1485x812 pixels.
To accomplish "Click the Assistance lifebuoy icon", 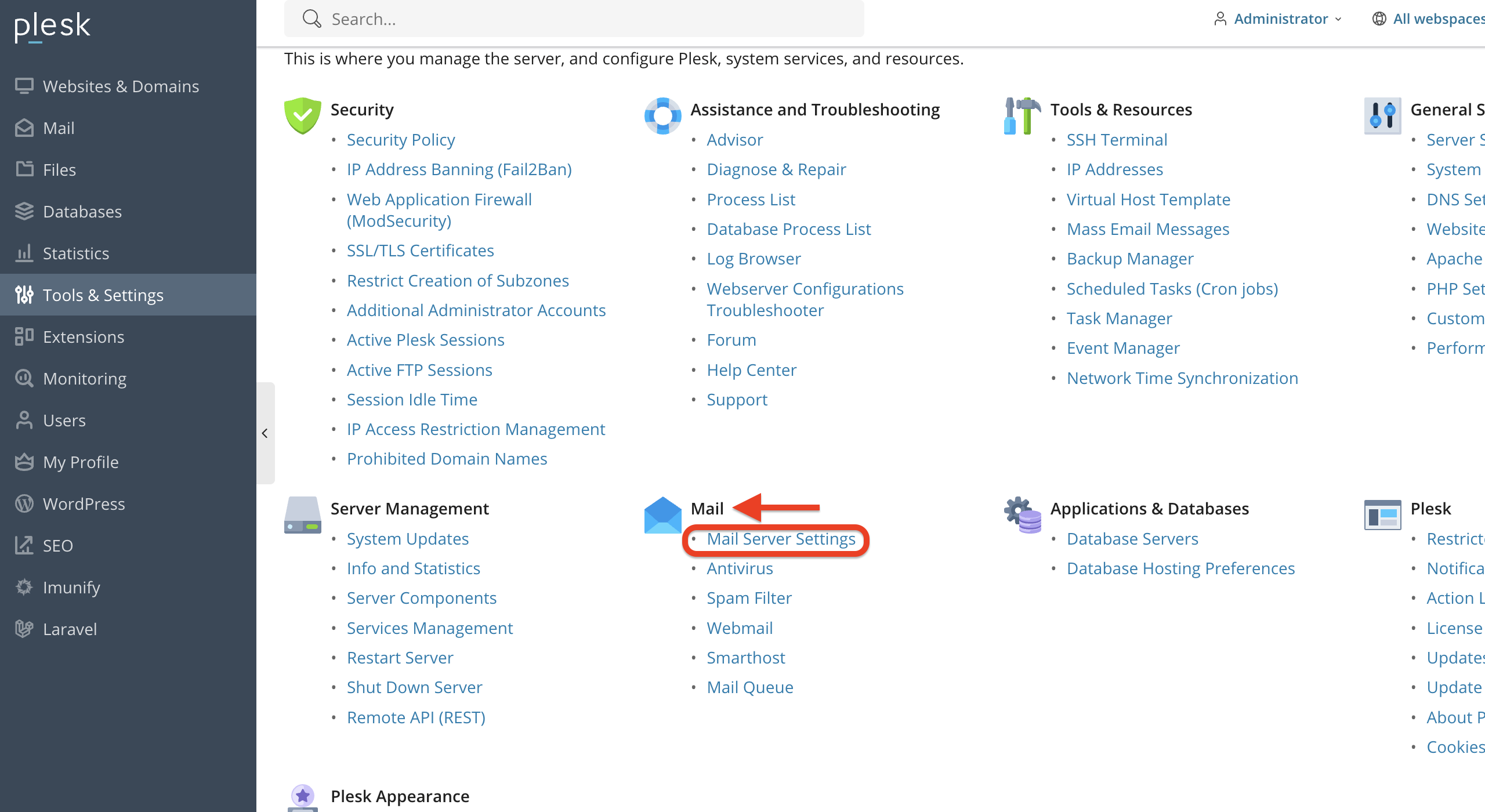I will [662, 115].
